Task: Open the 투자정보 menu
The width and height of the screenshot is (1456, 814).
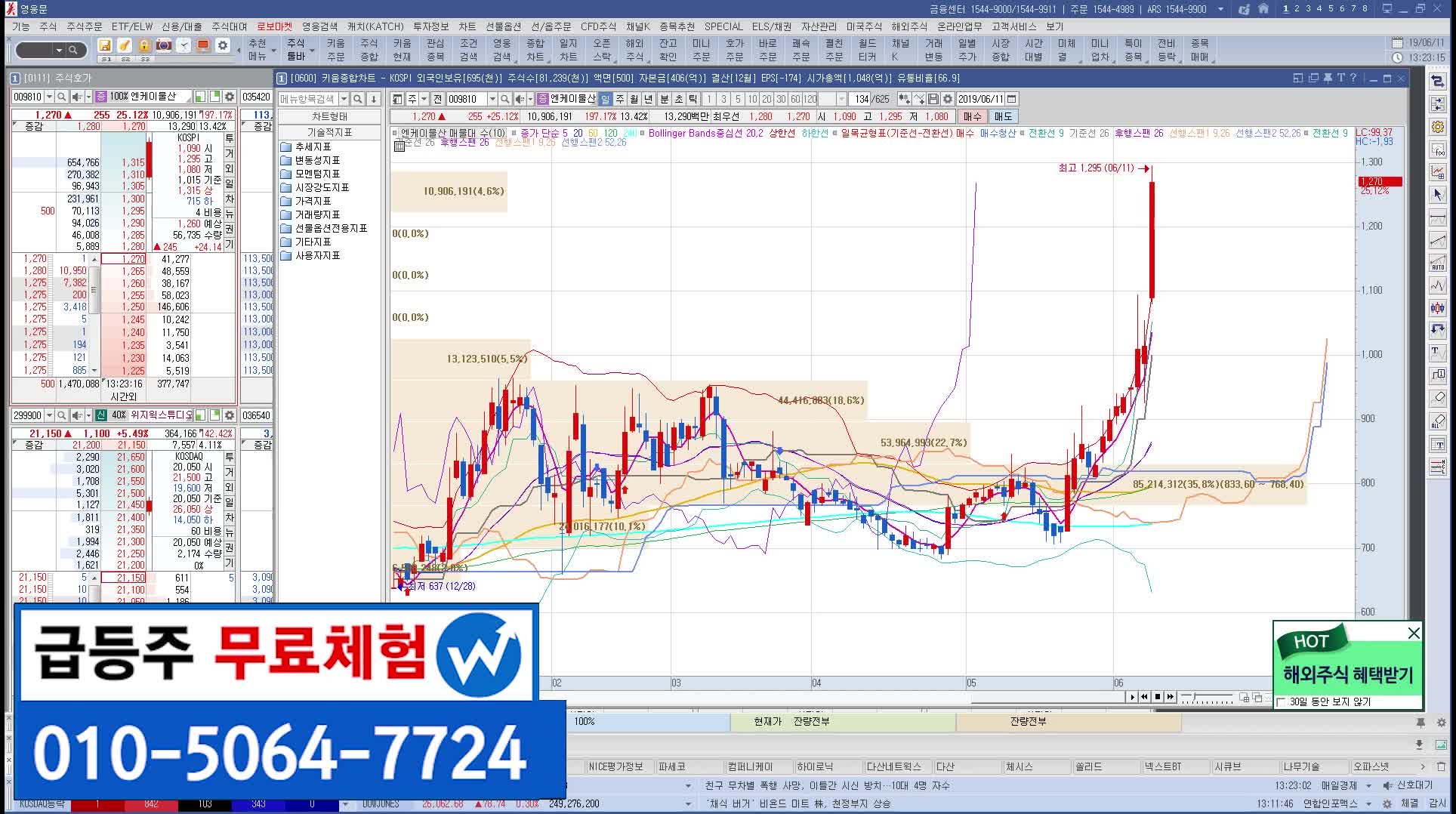Action: pos(430,26)
